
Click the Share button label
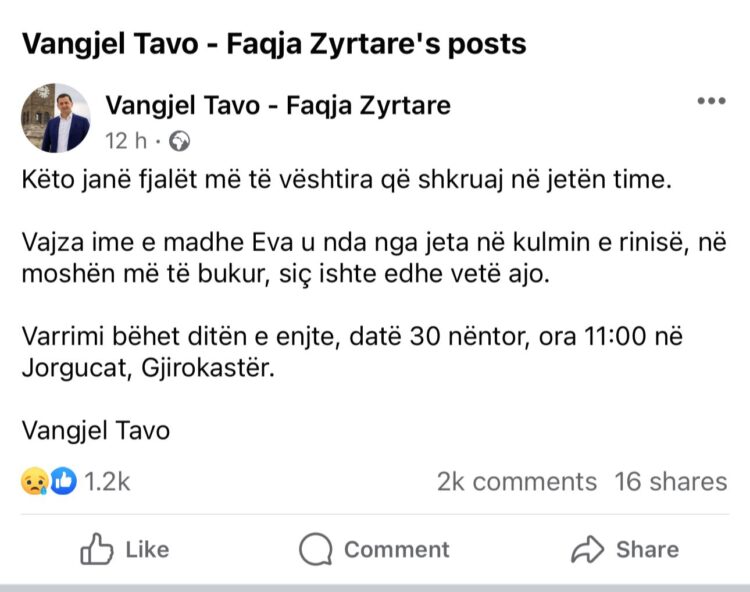point(648,549)
